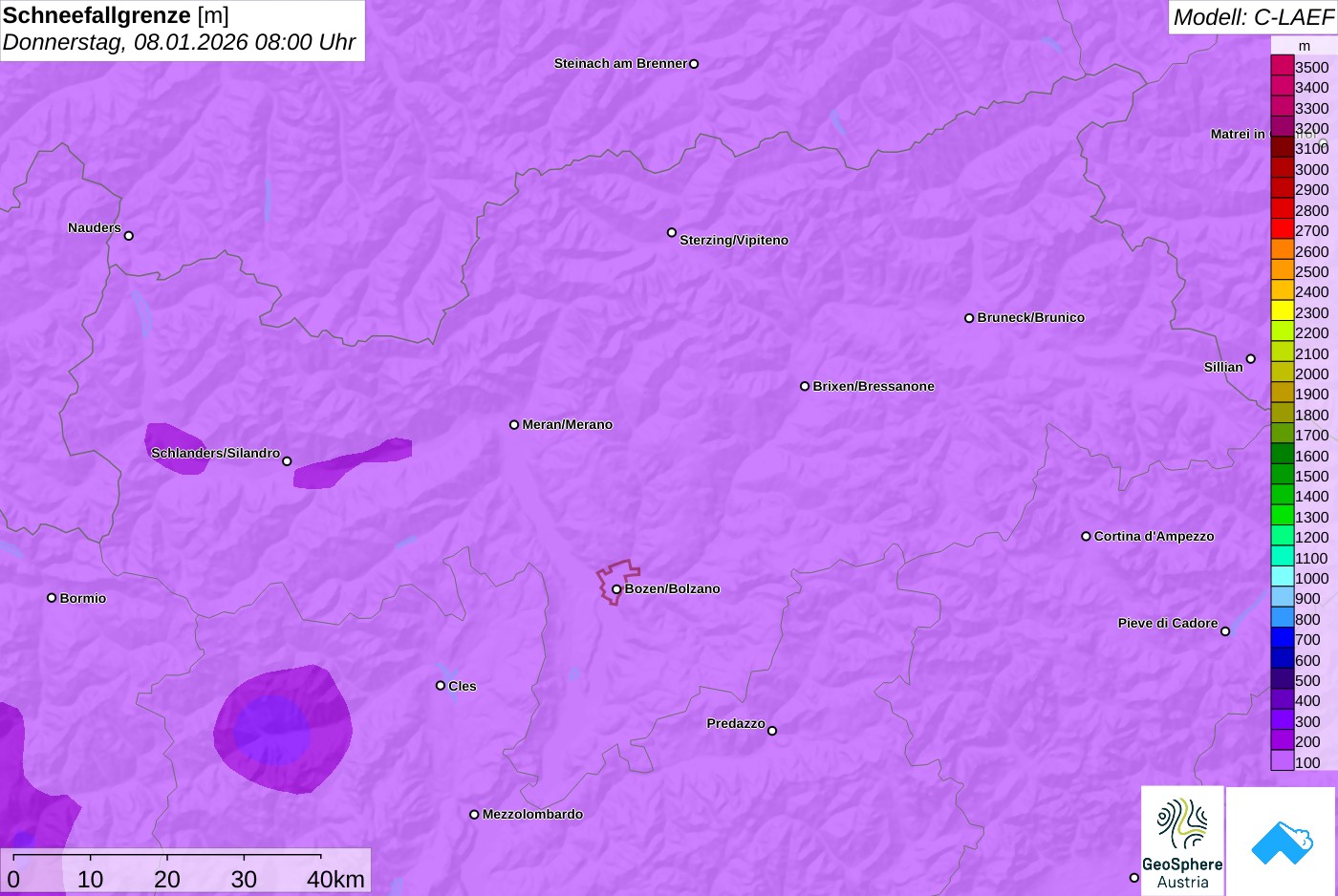Click the Modell: C-LAEF label

(1253, 17)
